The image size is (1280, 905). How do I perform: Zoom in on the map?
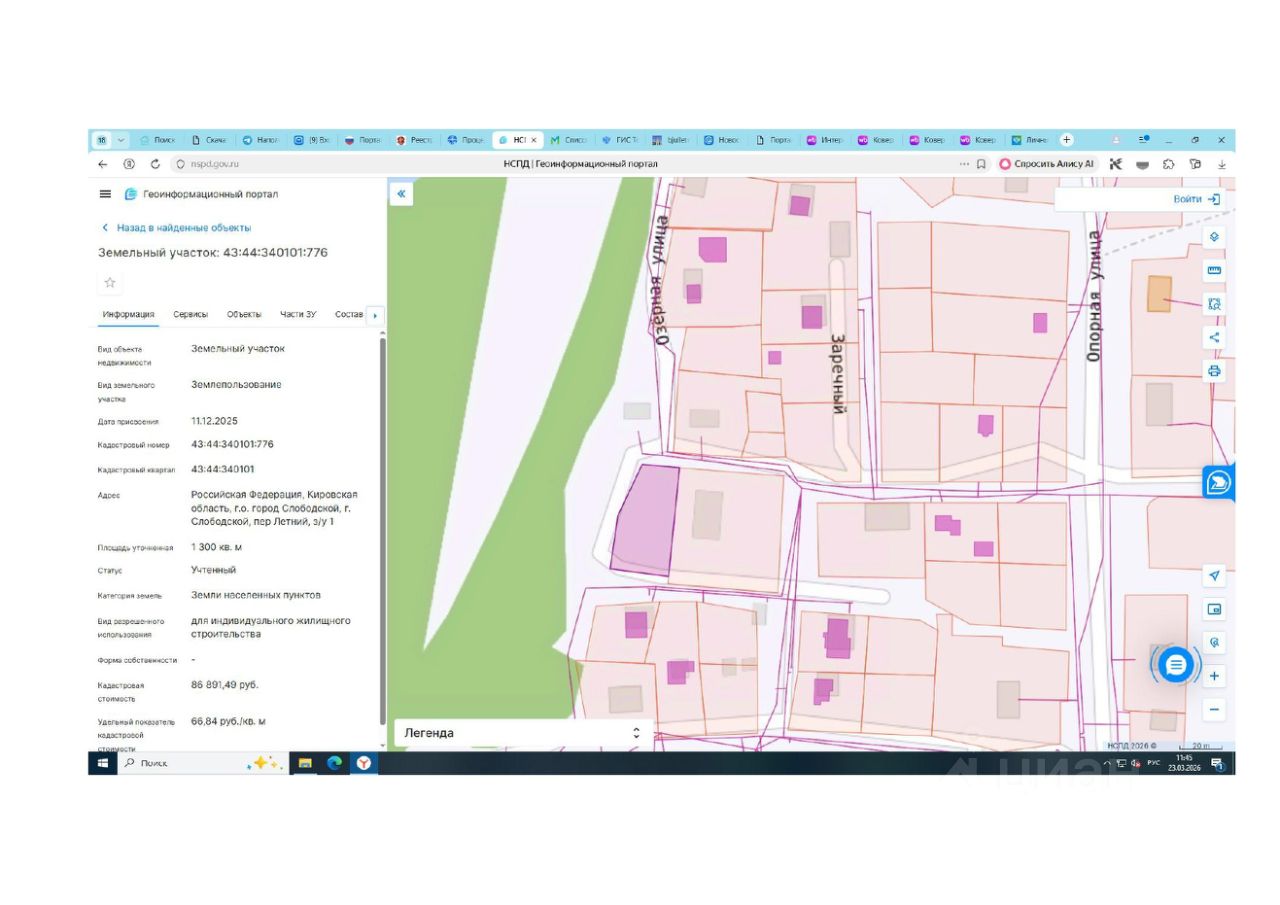tap(1215, 676)
